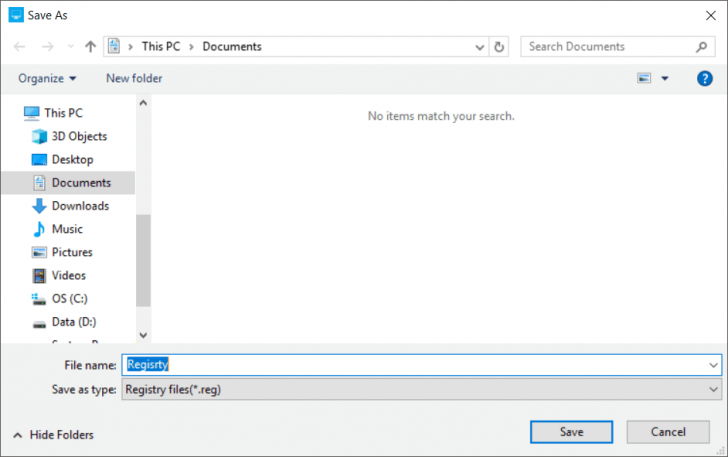Click the Downloads arrow icon
The width and height of the screenshot is (728, 457).
tap(39, 206)
